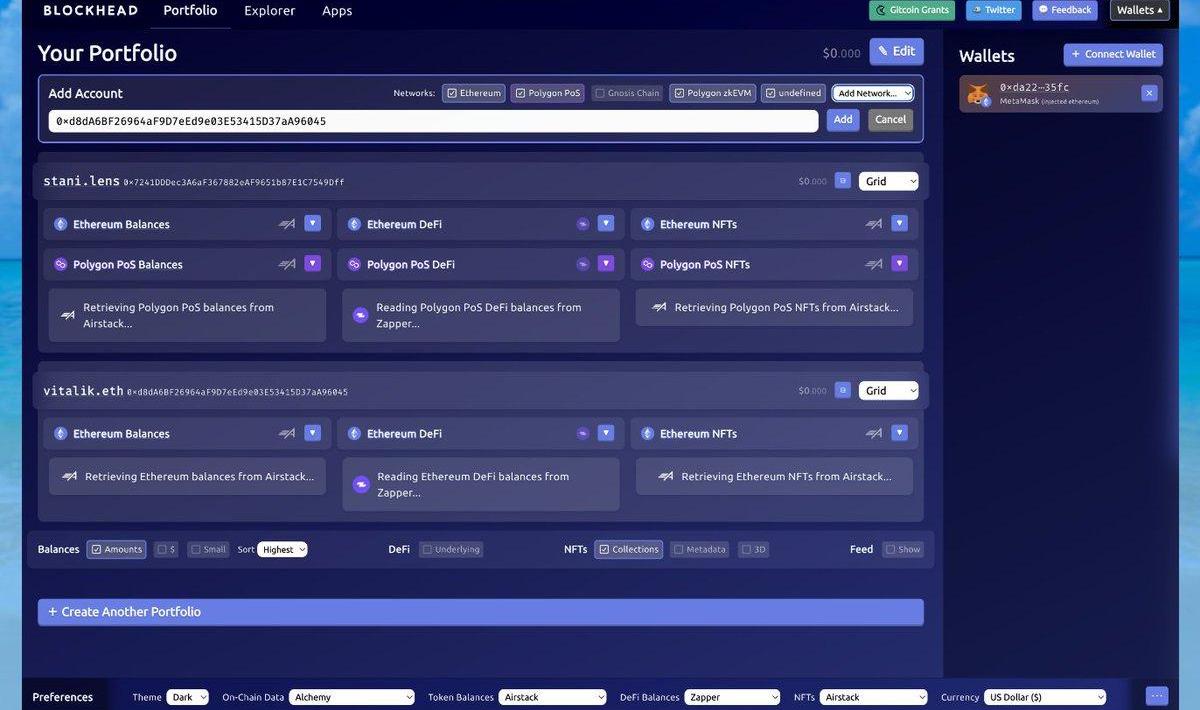The image size is (1200, 710).
Task: Open the Grid layout dropdown for vitalik.eth
Action: (888, 391)
